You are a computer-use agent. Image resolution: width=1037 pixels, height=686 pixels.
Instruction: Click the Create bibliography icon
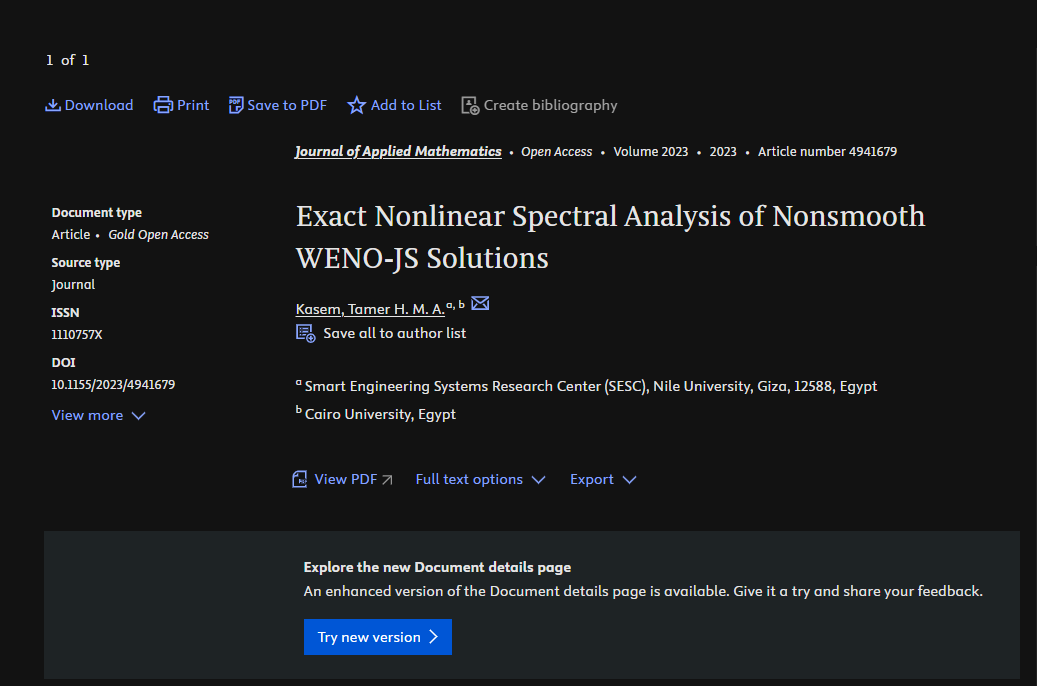click(x=470, y=105)
